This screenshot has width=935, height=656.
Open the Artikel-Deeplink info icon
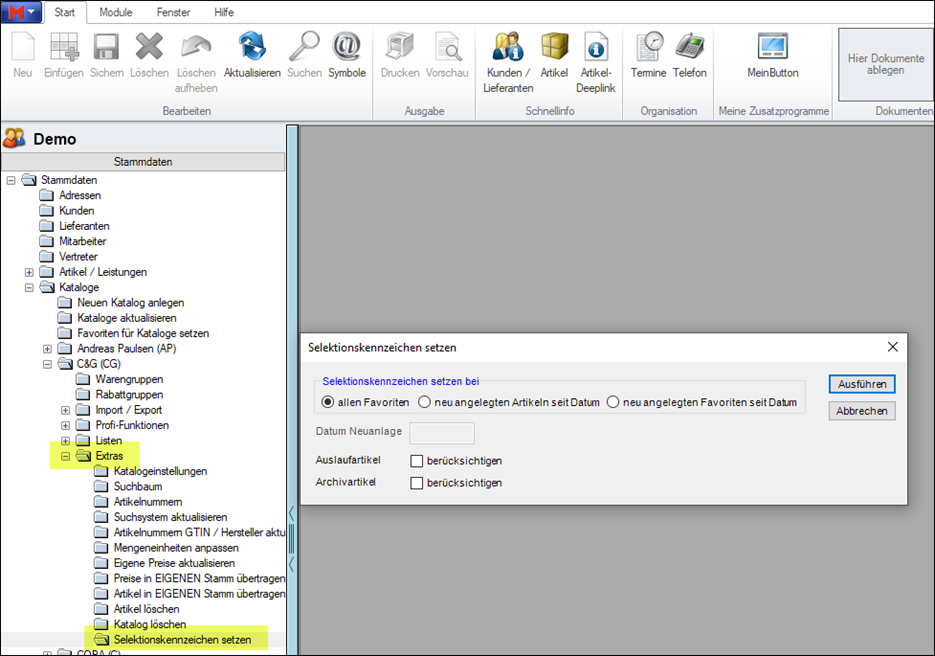tap(596, 48)
